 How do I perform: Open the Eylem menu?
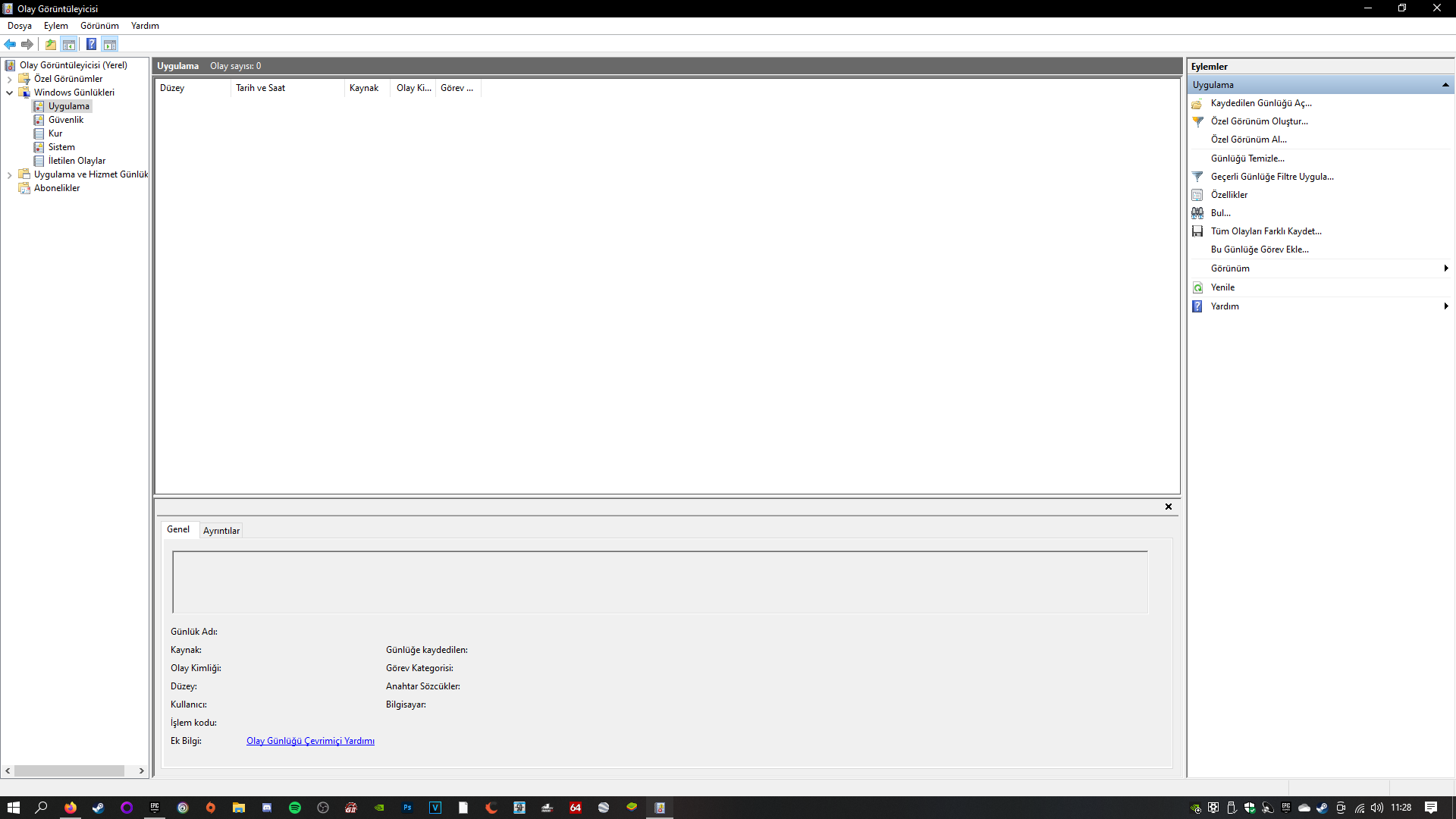56,26
